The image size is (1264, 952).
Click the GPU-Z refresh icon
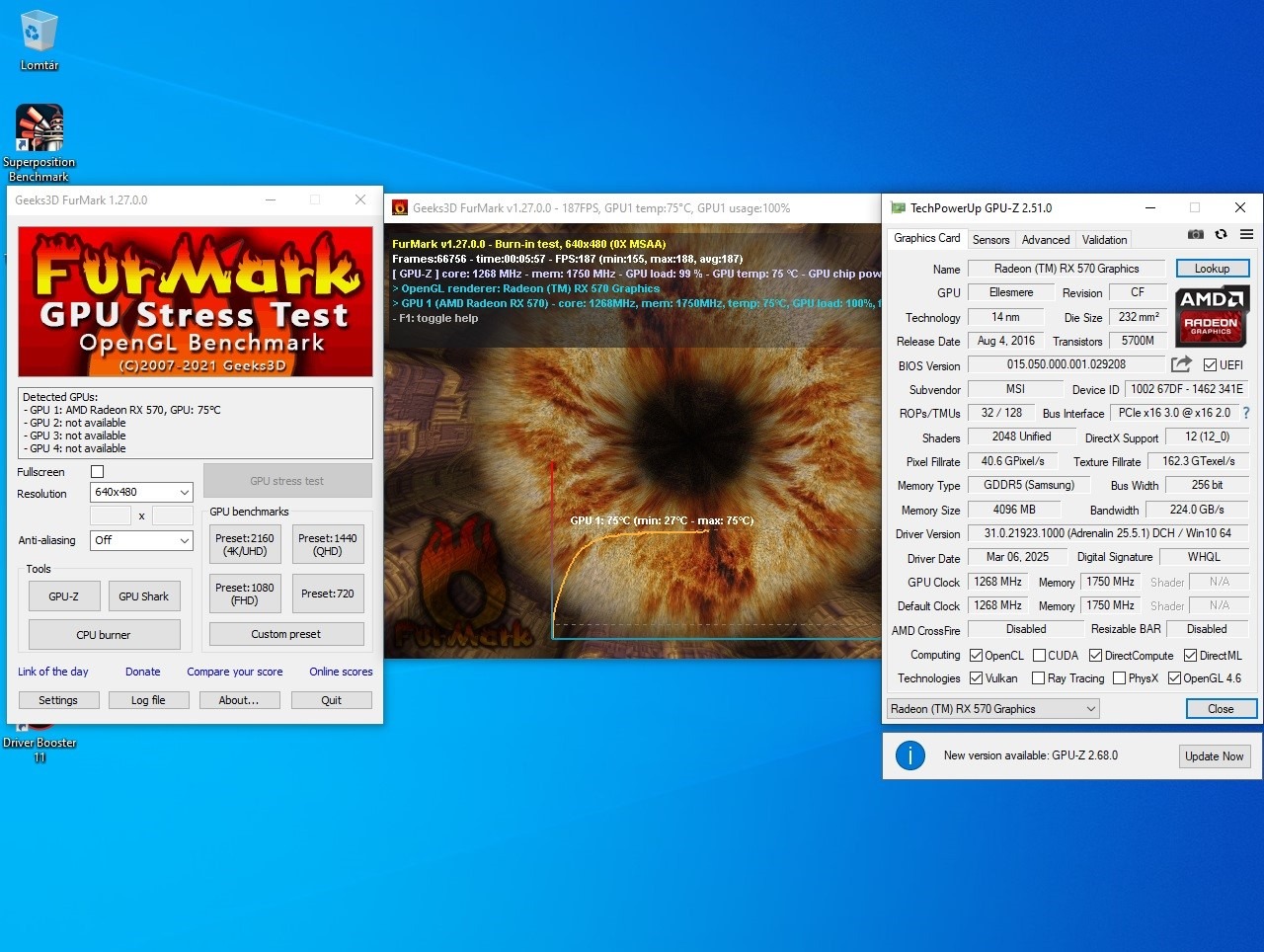coord(1222,234)
